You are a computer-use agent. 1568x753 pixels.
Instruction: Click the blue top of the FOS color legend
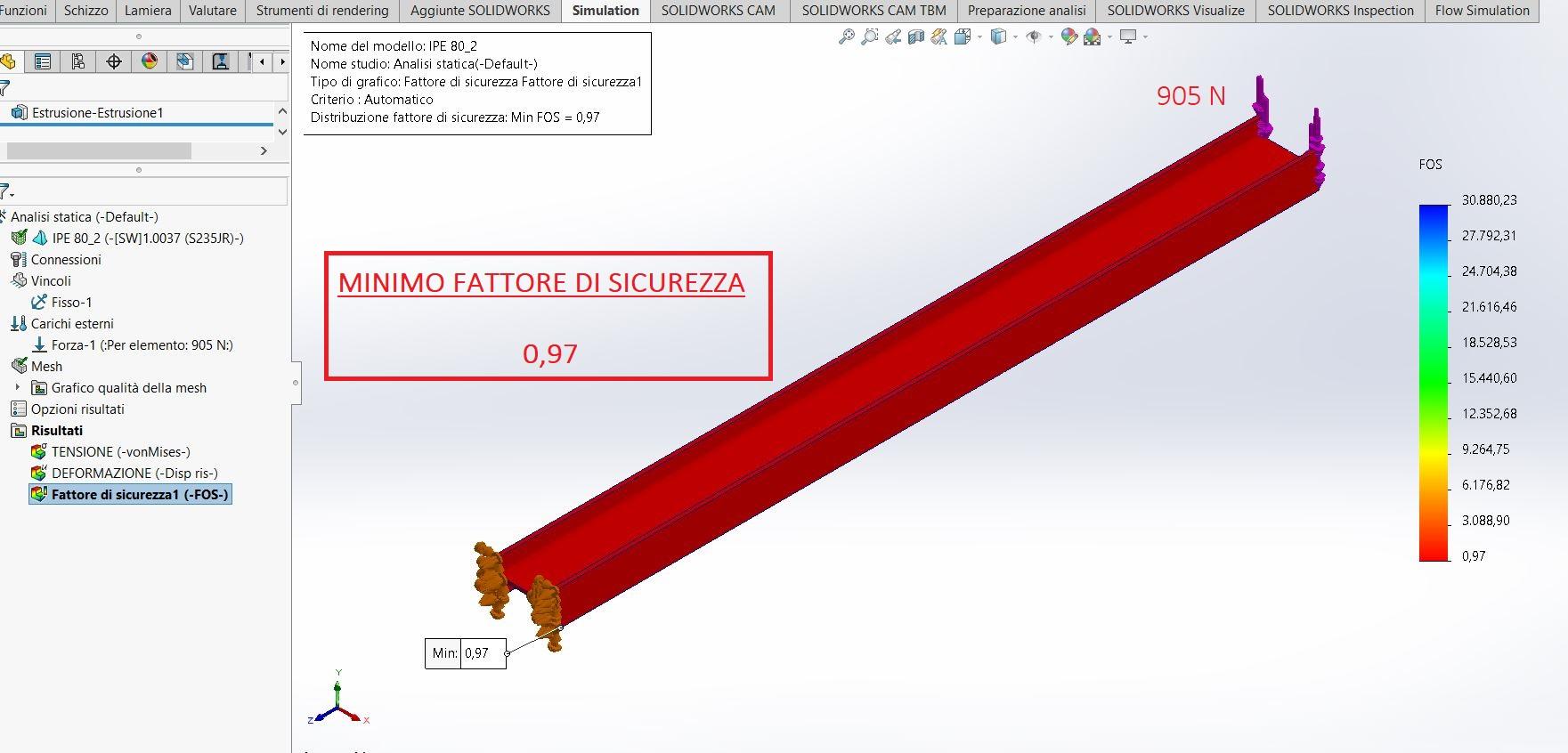coord(1433,212)
